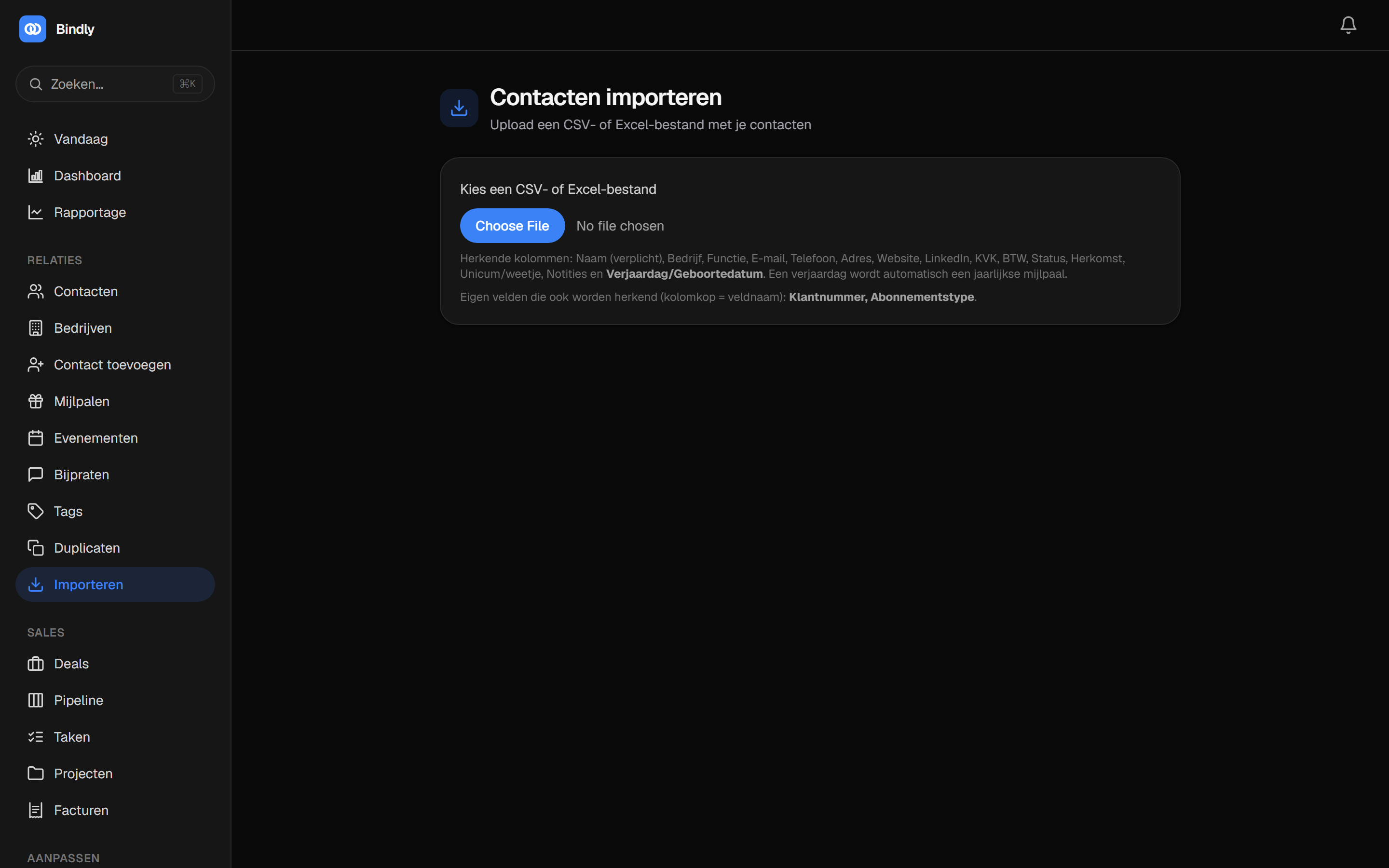Click the Rapportage line chart icon

(x=36, y=212)
